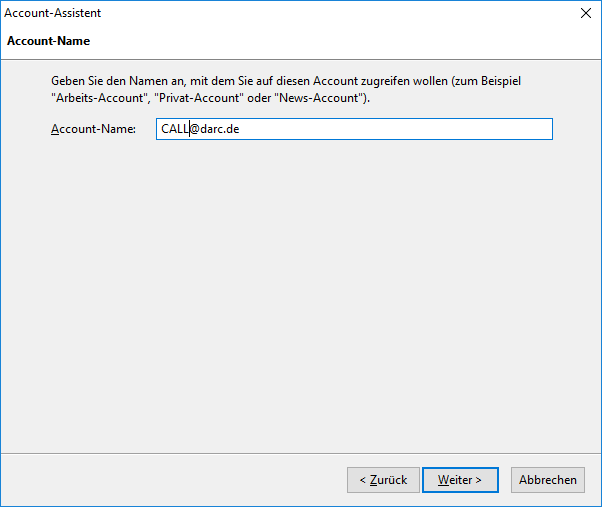Click the "Privat-Account" example text
The image size is (602, 507).
199,98
